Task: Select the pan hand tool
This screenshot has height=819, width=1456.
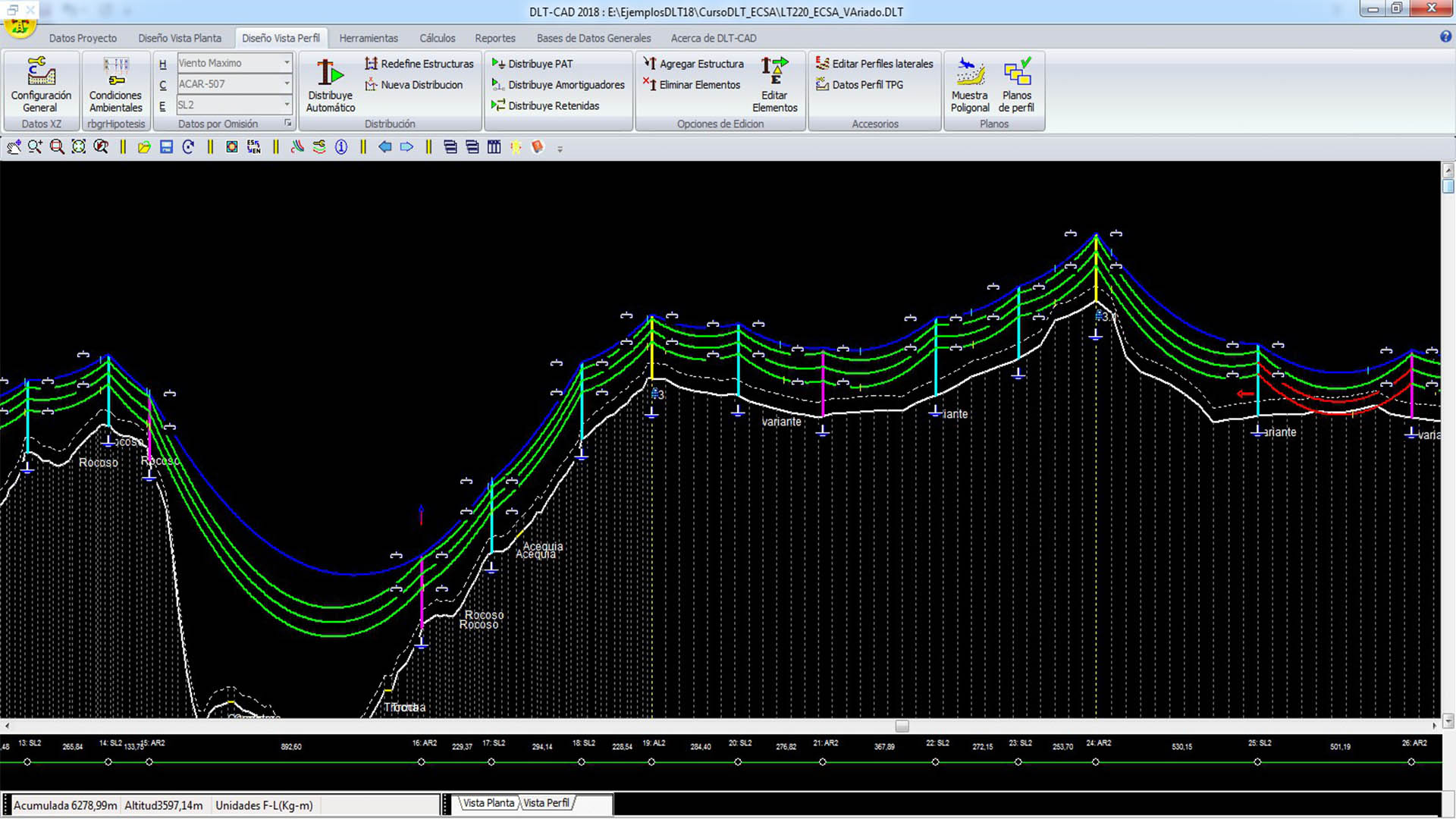Action: (x=14, y=147)
